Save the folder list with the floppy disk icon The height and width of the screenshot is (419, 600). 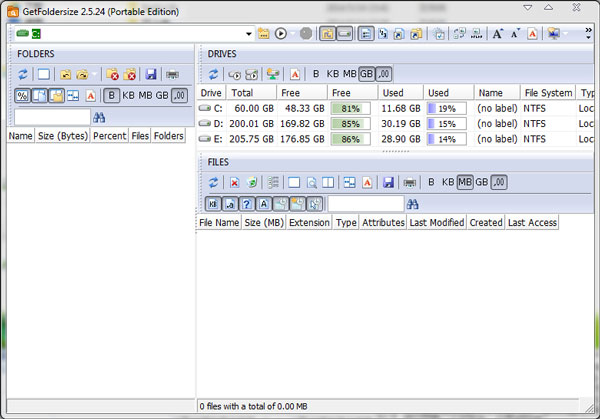(x=151, y=74)
